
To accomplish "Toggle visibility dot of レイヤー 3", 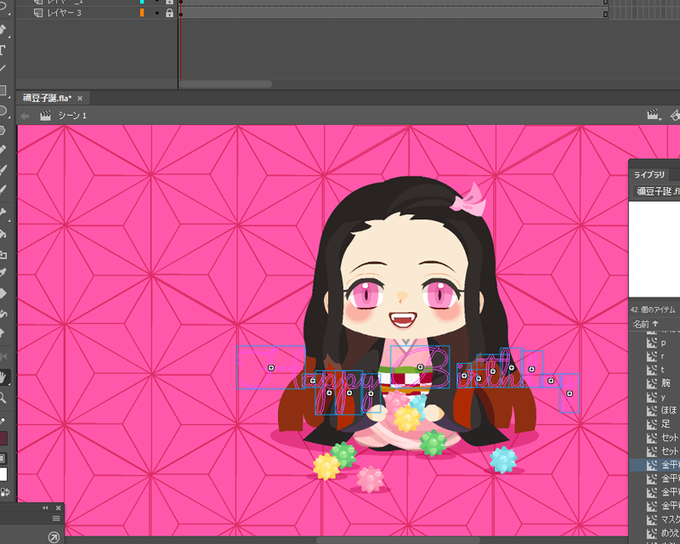I will coord(157,13).
